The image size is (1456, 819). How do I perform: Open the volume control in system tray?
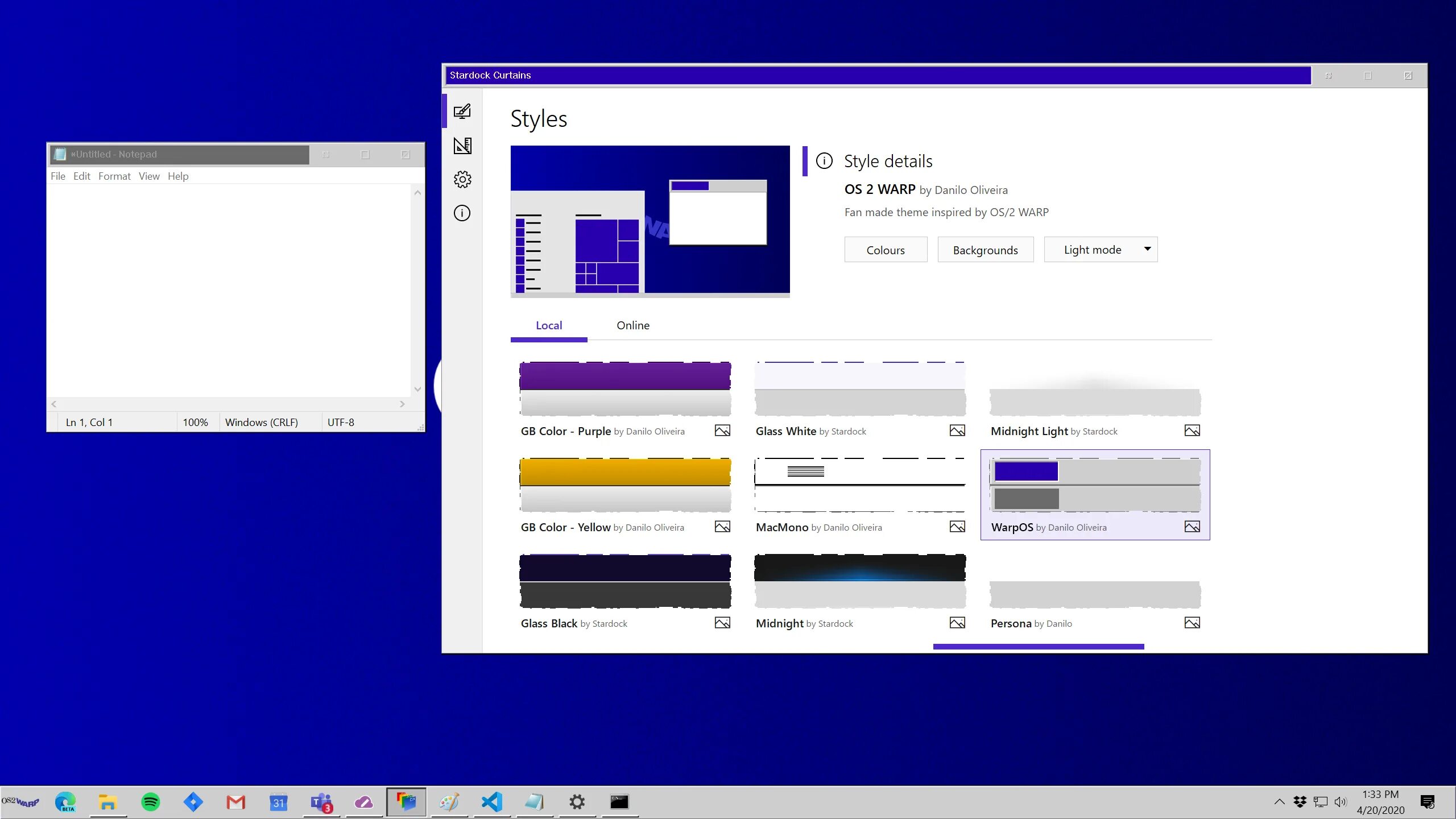(x=1341, y=802)
